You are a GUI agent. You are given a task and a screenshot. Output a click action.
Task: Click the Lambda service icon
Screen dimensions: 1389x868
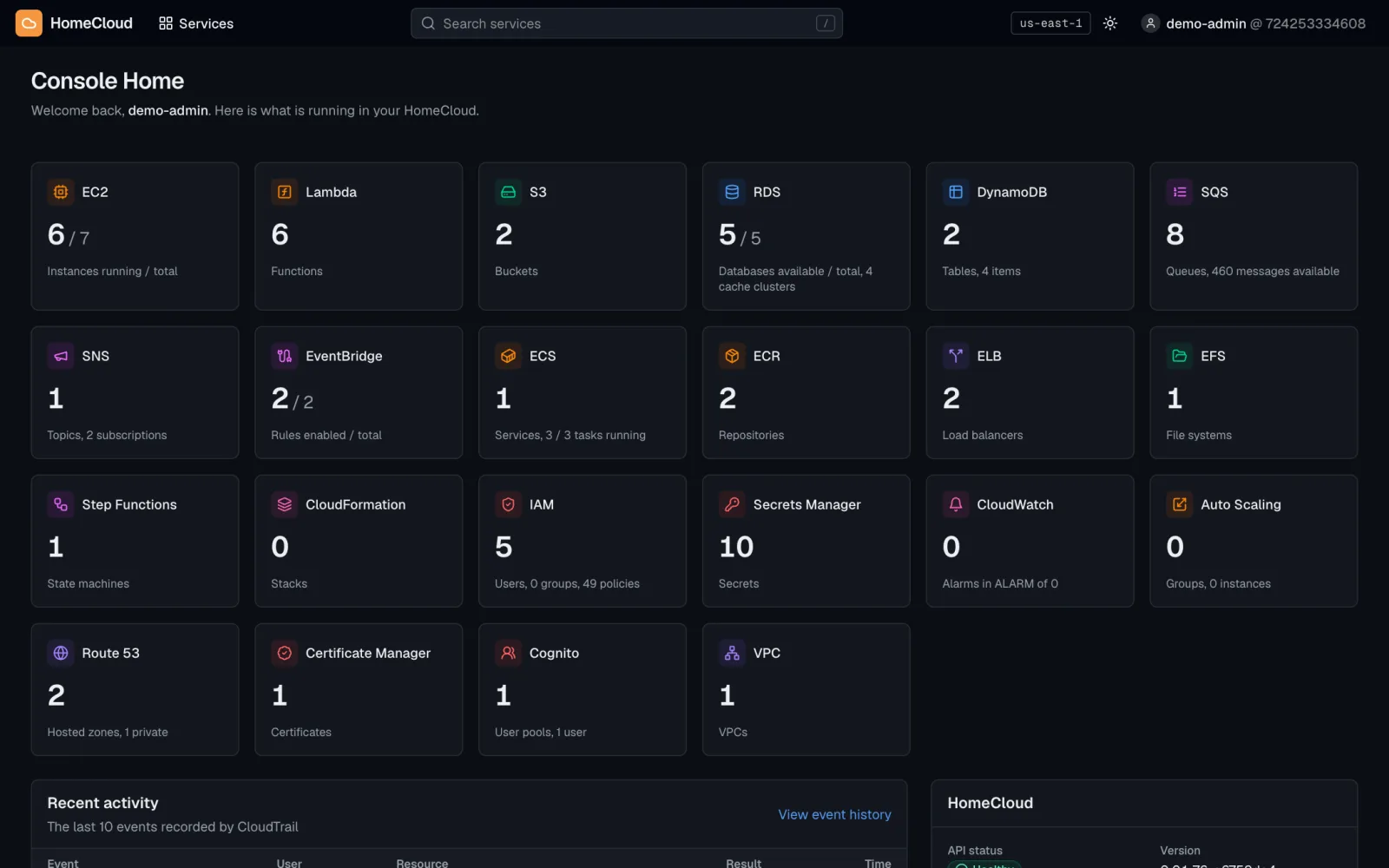pos(285,192)
